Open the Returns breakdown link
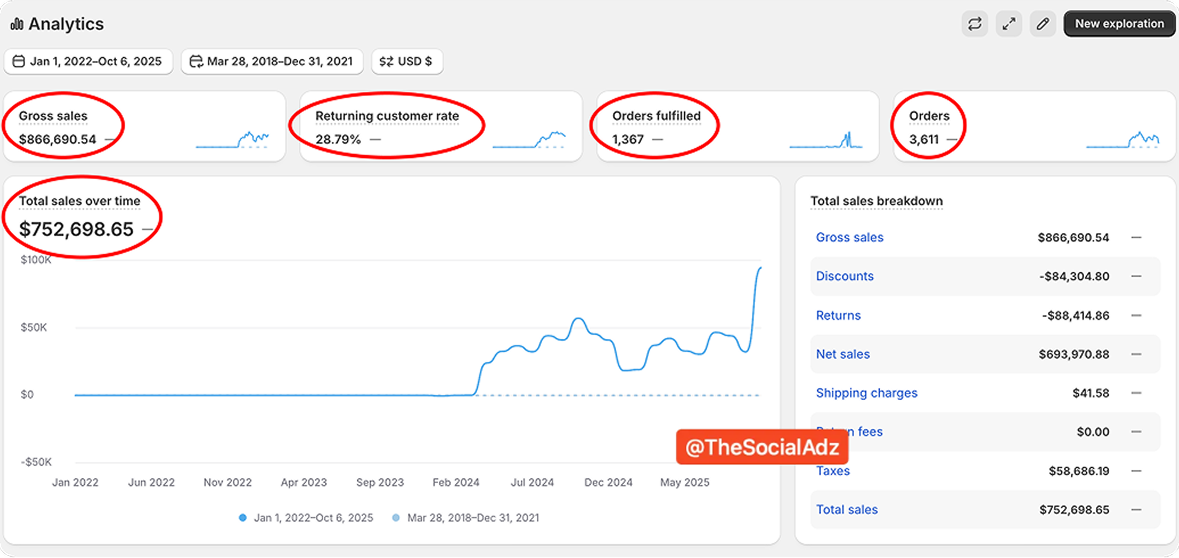Screen dimensions: 1179x558 click(838, 315)
